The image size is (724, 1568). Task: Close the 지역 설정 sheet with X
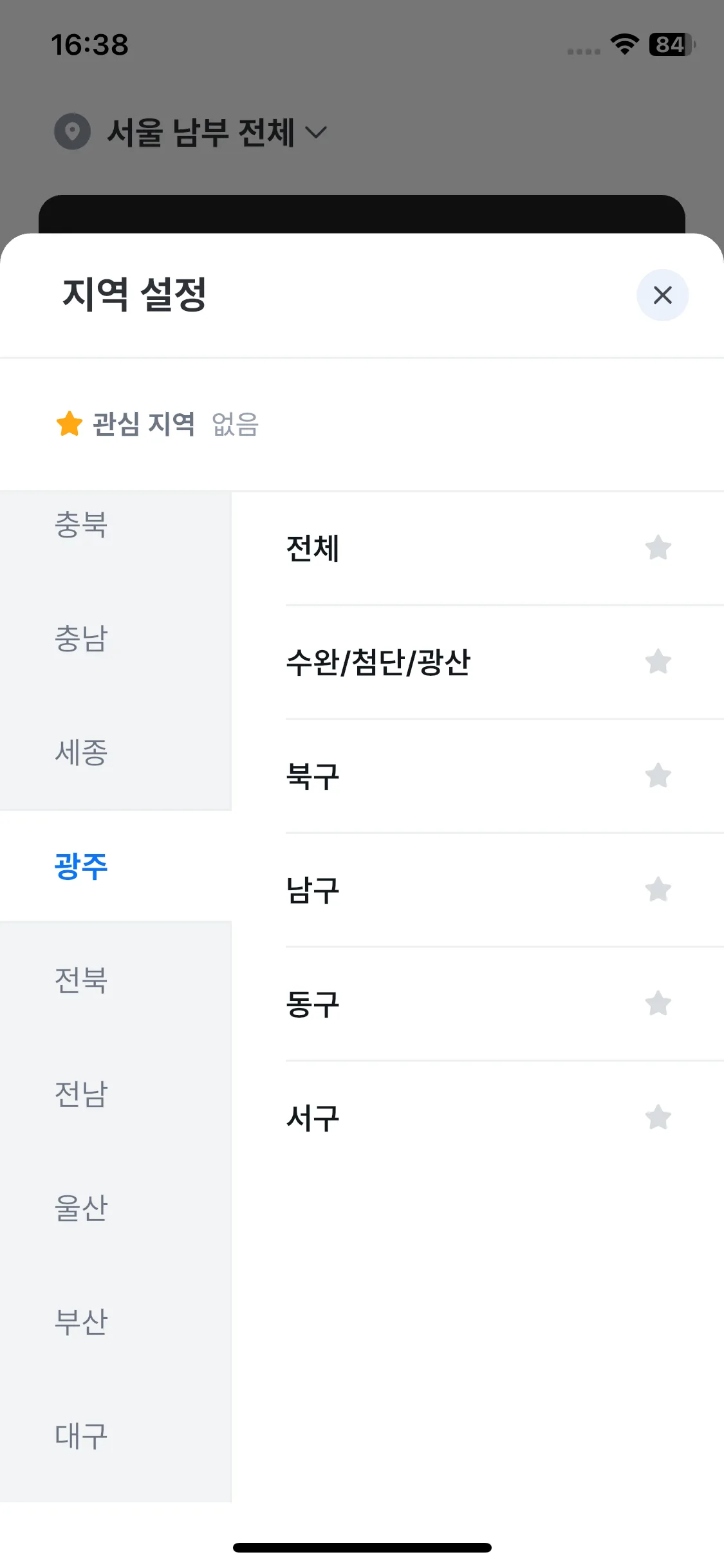pyautogui.click(x=662, y=295)
